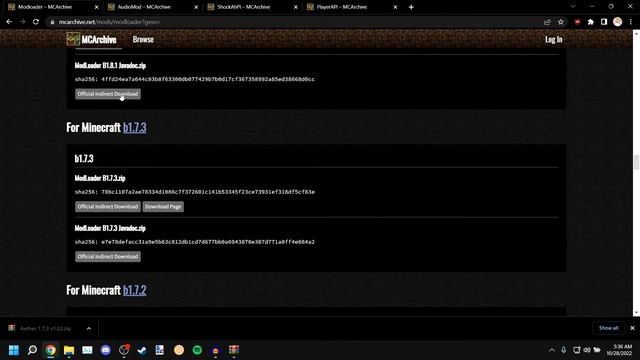Click the Log In link
640x360 pixels.
553,40
